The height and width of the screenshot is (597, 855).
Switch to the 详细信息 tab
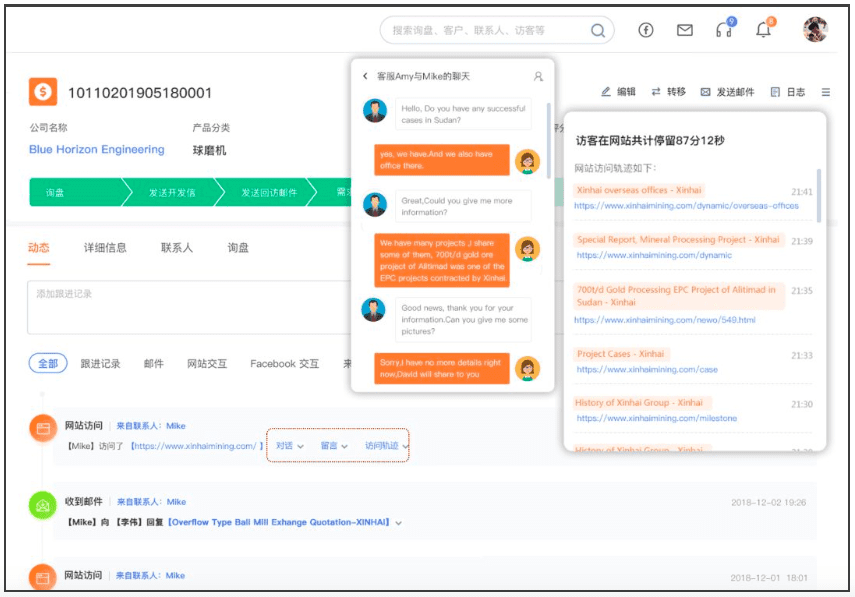(105, 248)
